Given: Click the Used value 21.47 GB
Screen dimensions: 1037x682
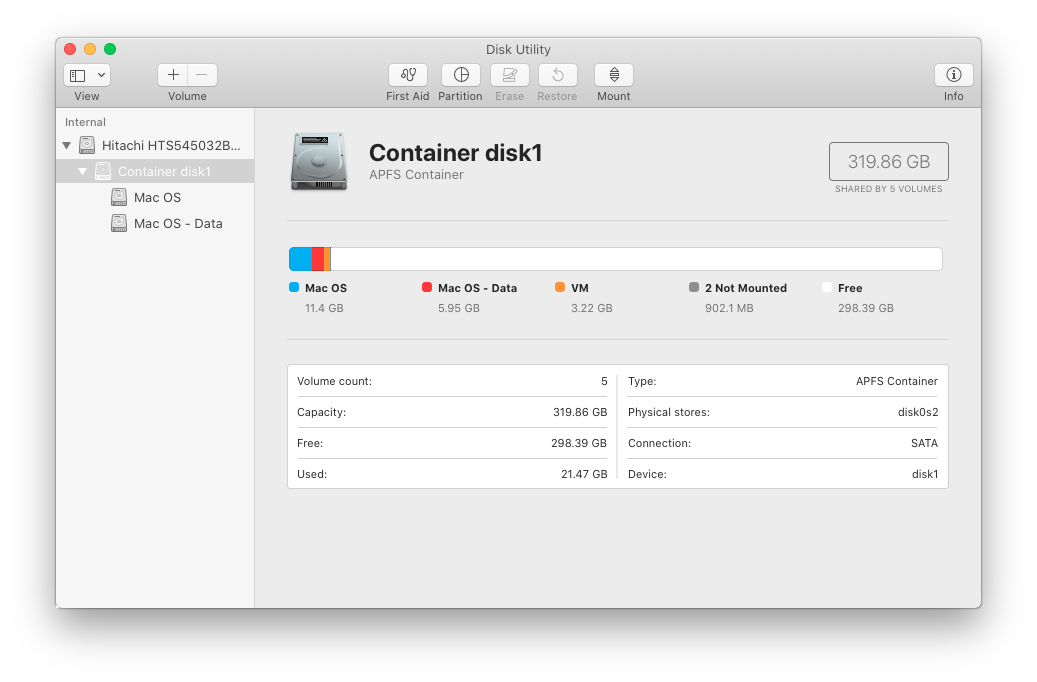Looking at the screenshot, I should (x=584, y=474).
